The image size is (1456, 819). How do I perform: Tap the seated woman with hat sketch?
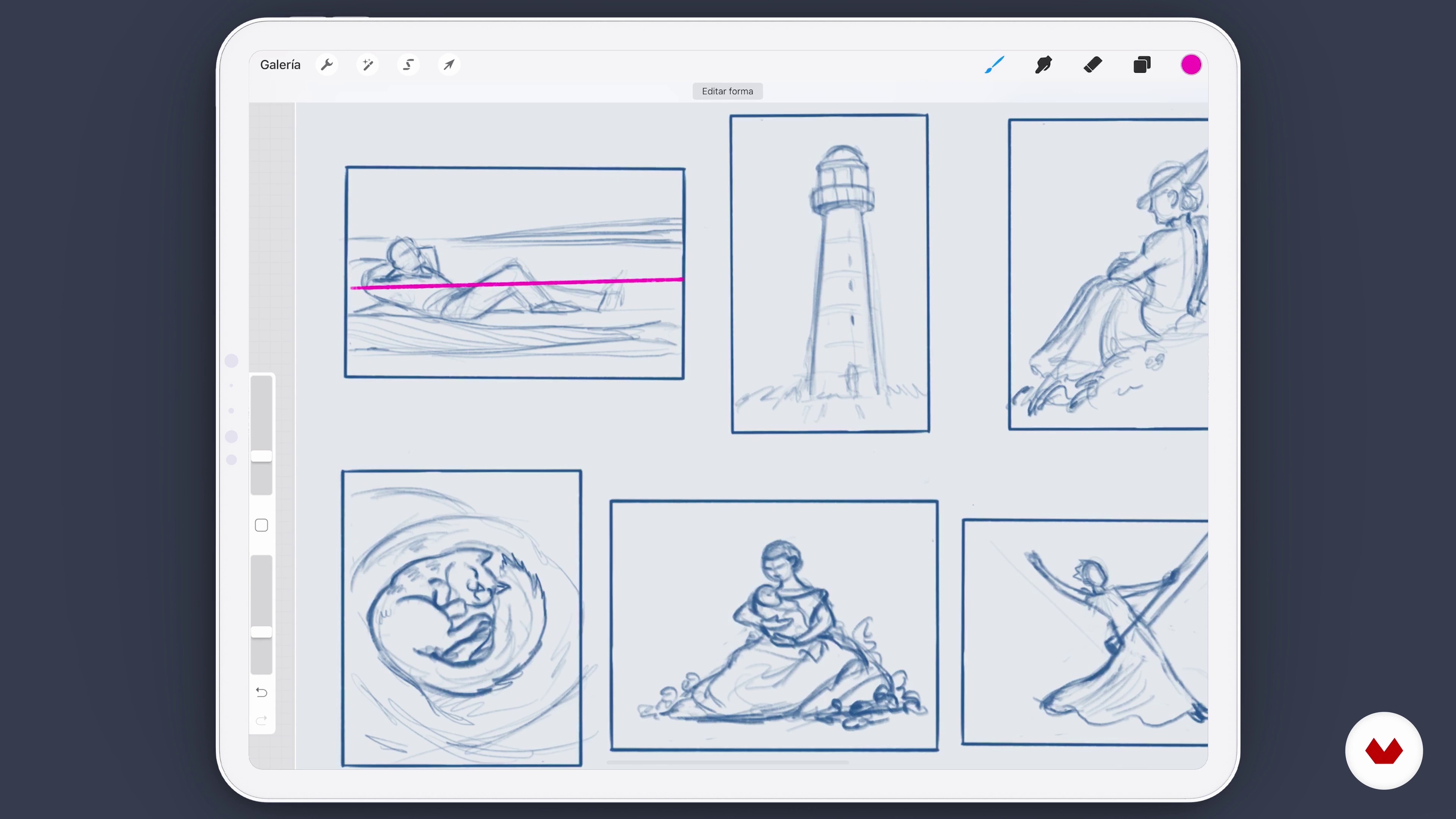[x=1108, y=274]
